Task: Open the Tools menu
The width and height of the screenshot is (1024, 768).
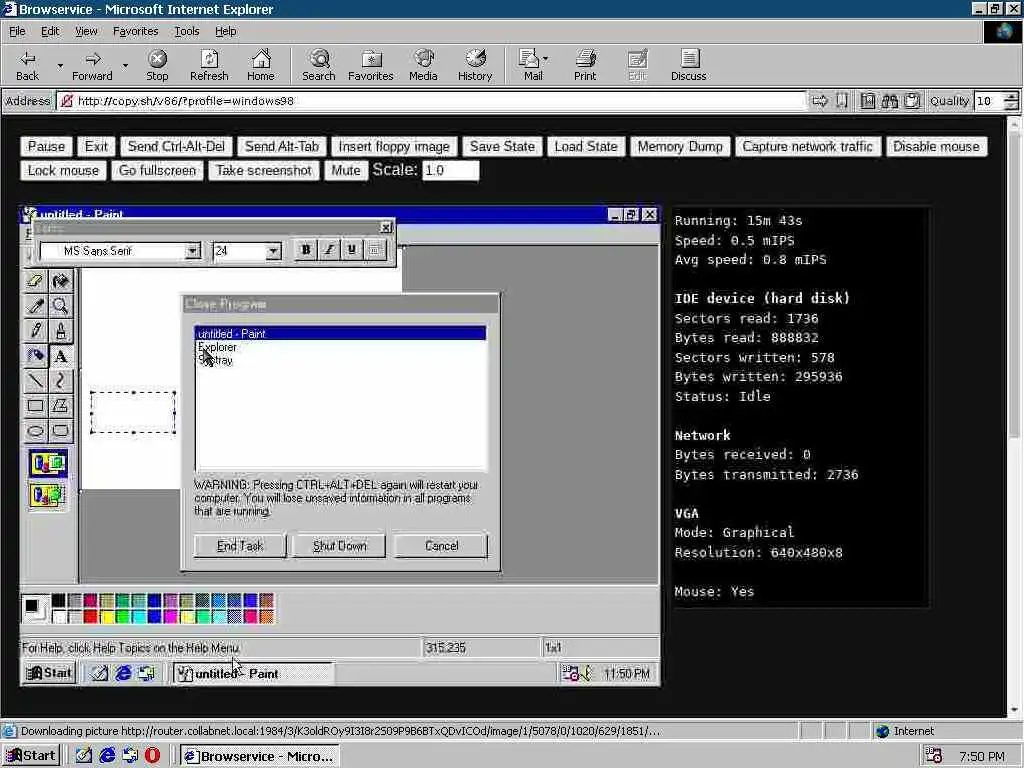Action: coord(186,31)
